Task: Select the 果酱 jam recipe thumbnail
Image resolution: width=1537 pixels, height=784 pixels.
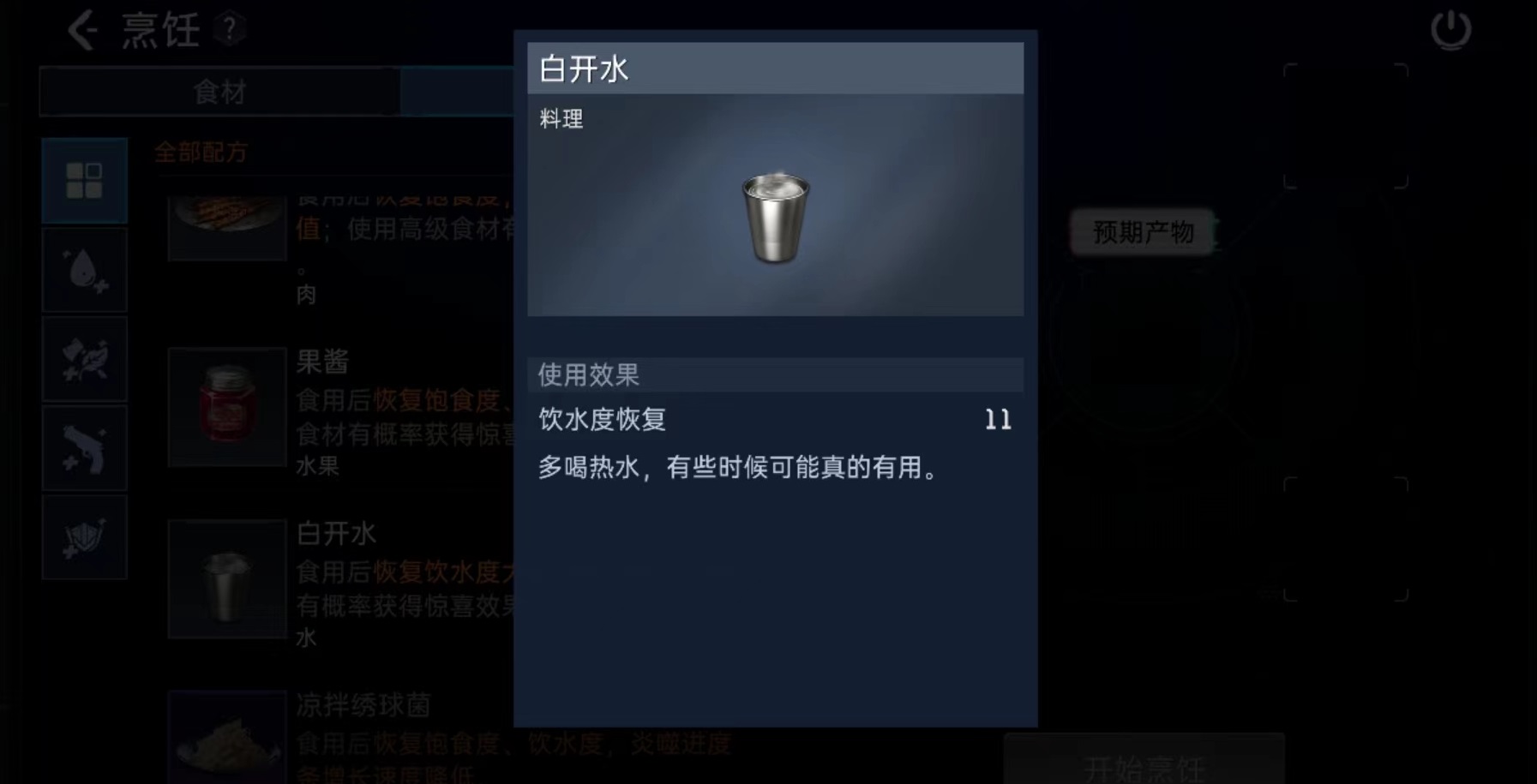Action: [227, 407]
